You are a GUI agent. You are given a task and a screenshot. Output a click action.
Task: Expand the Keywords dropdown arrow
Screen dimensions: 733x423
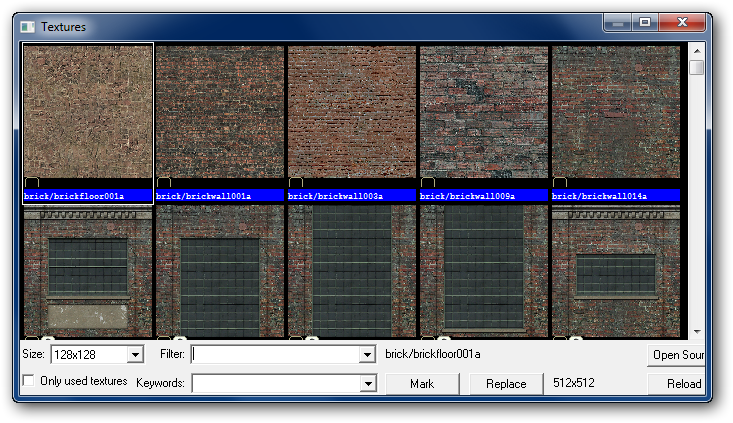pos(367,384)
